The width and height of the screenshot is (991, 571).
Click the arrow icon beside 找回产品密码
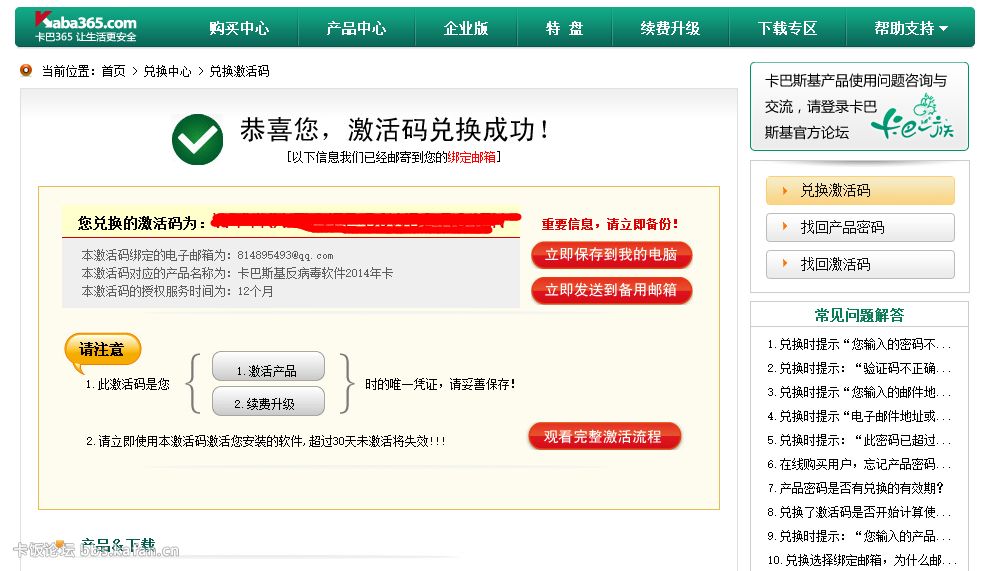785,226
